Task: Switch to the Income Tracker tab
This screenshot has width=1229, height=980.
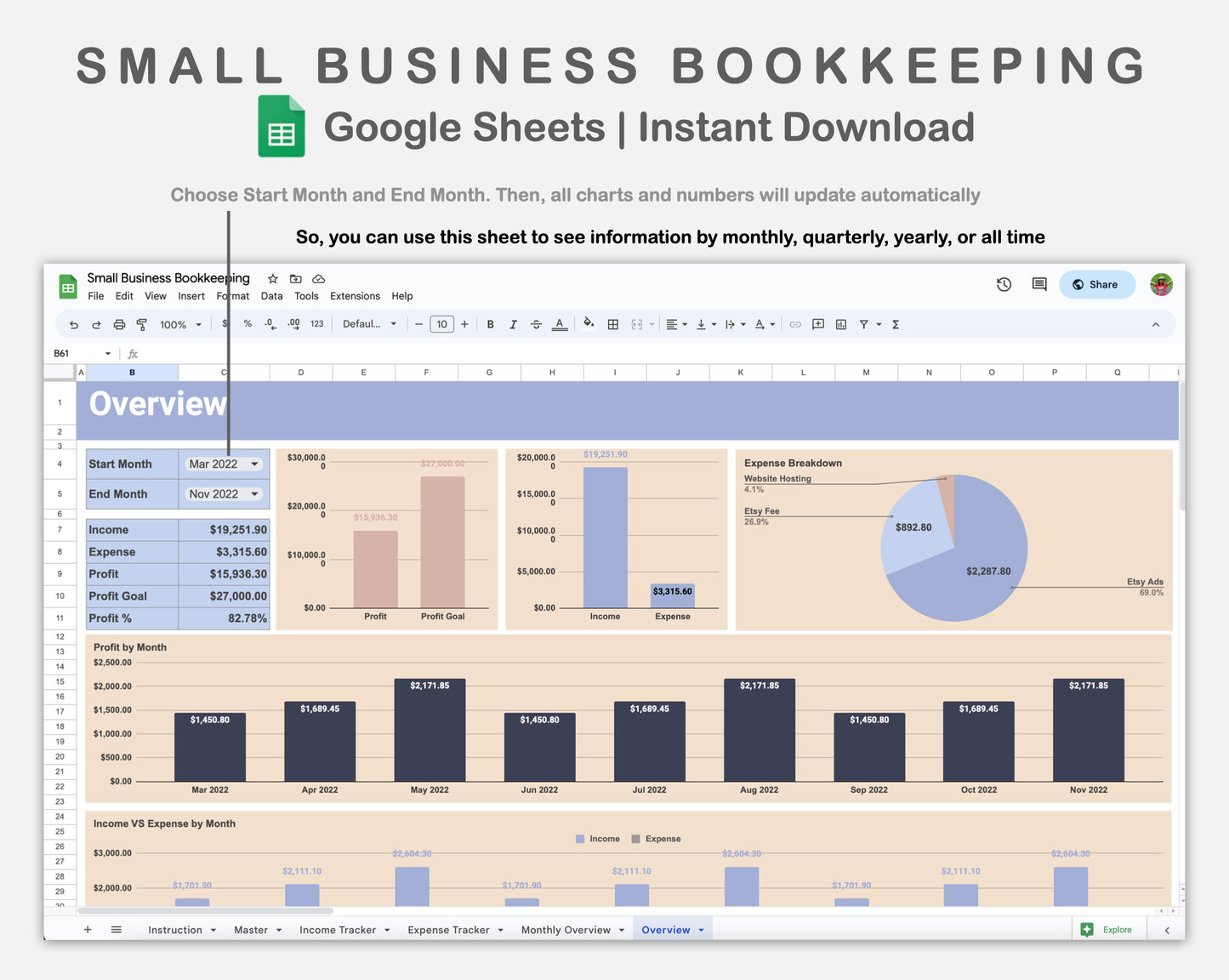Action: [338, 929]
